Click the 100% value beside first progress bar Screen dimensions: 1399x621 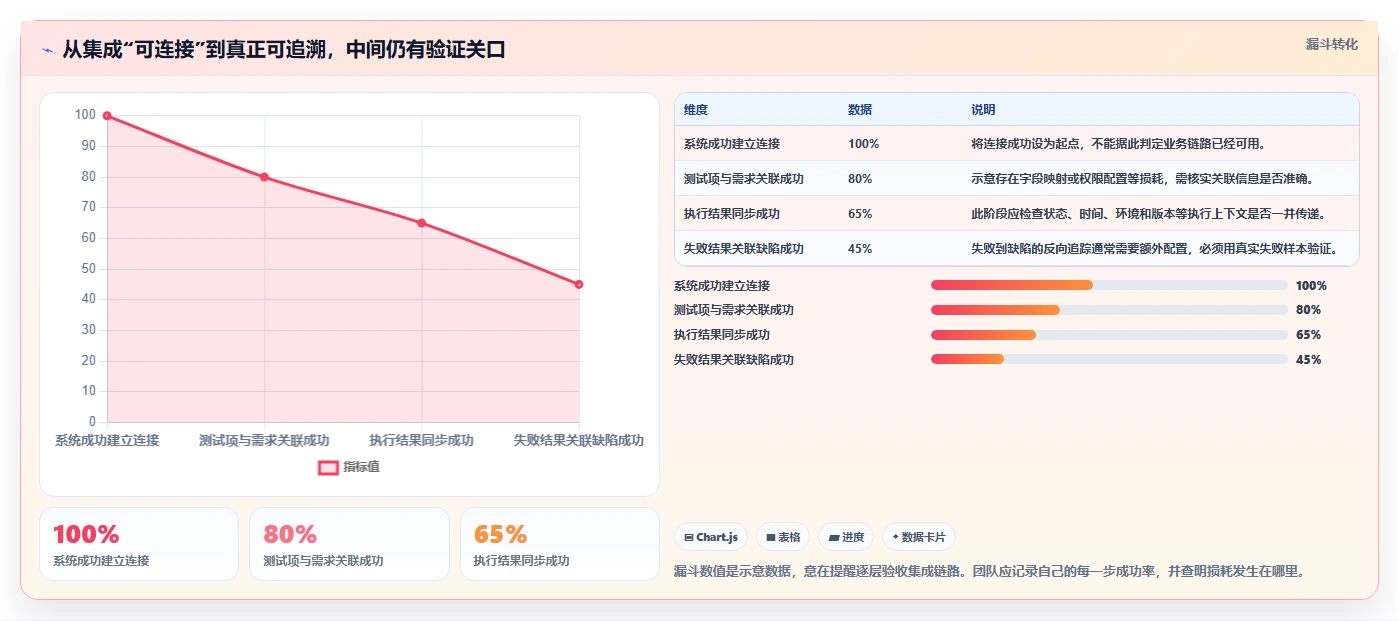point(1311,285)
